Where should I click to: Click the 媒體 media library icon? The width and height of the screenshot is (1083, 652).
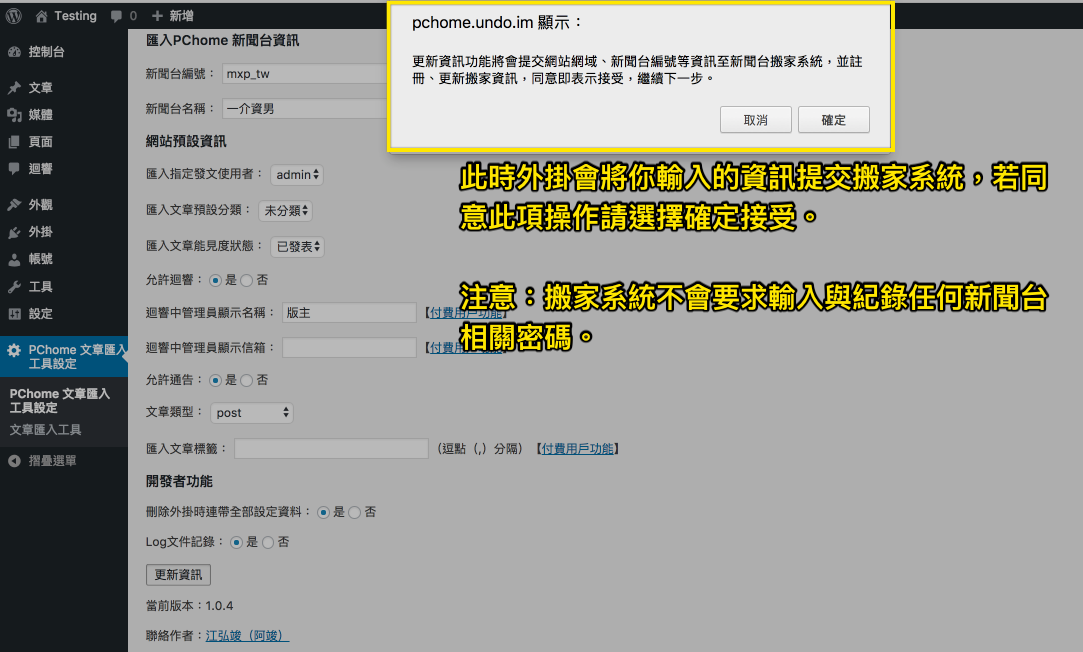pos(15,115)
